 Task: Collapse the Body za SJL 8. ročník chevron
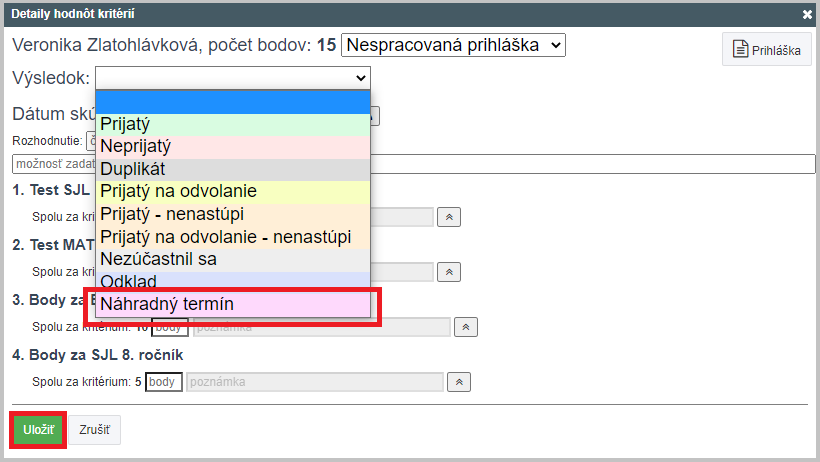tap(459, 382)
